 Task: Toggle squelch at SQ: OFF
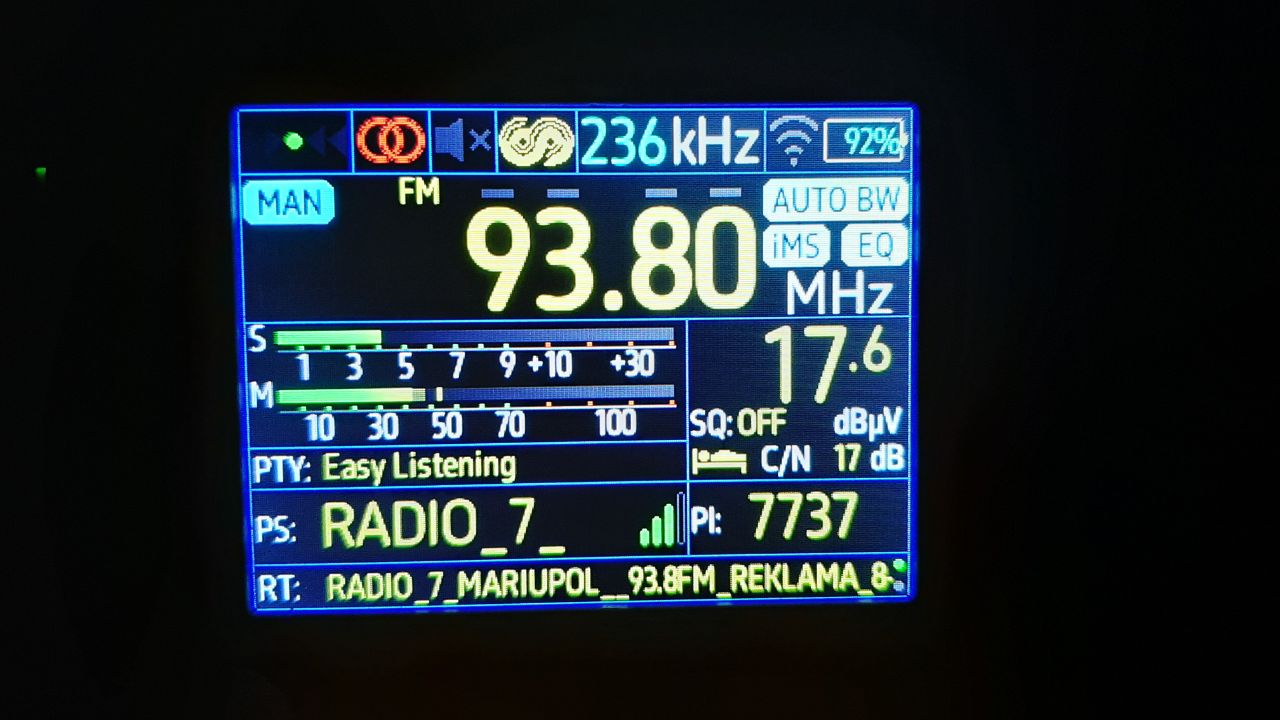click(738, 423)
